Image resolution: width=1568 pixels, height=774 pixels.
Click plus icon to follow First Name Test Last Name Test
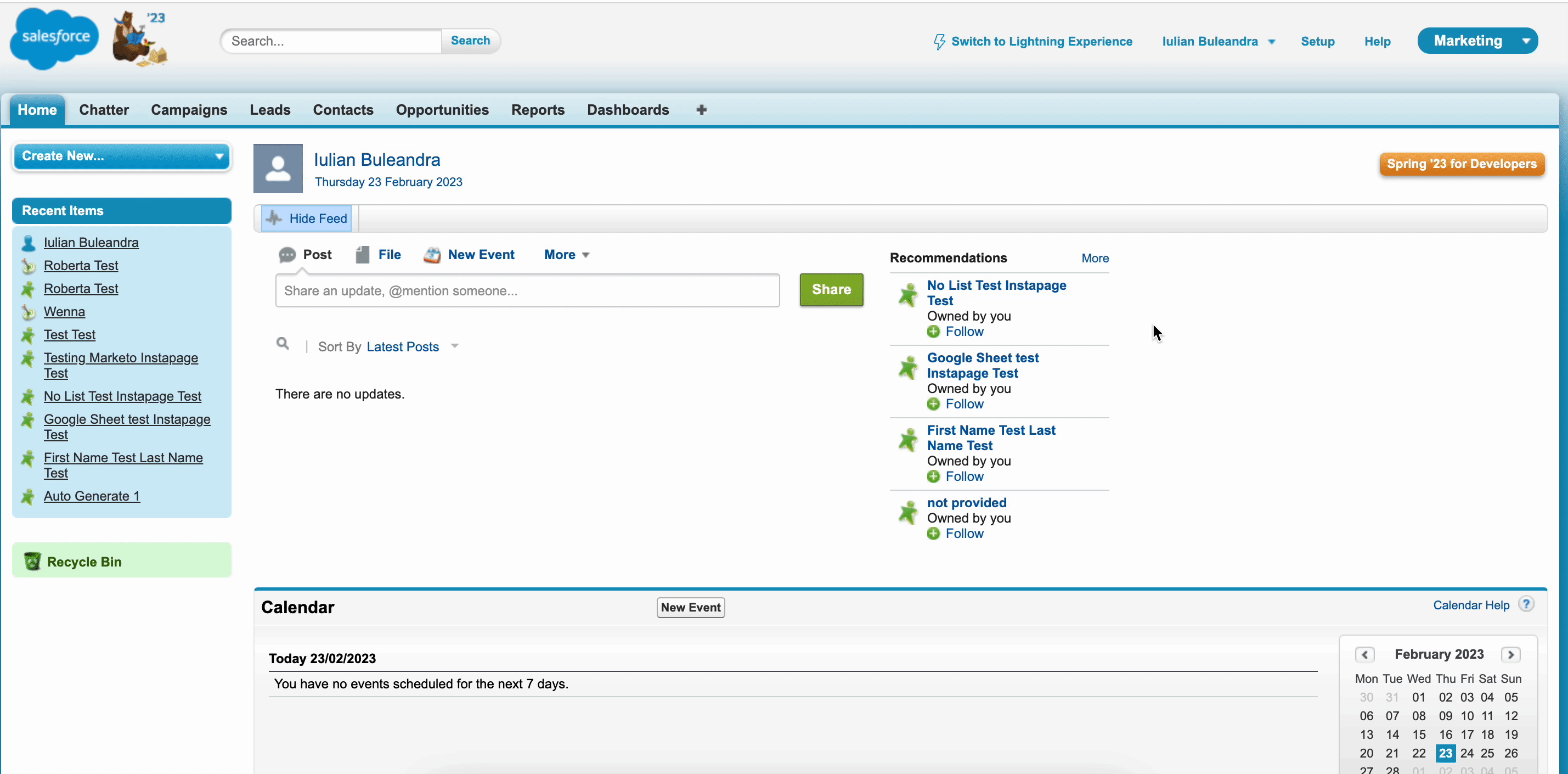pyautogui.click(x=933, y=476)
